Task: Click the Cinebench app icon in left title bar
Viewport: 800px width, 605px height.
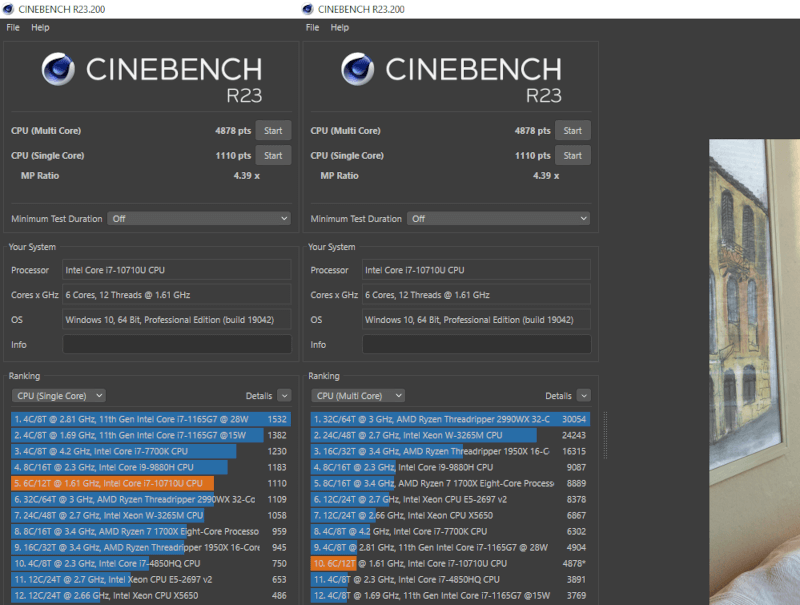Action: point(9,9)
